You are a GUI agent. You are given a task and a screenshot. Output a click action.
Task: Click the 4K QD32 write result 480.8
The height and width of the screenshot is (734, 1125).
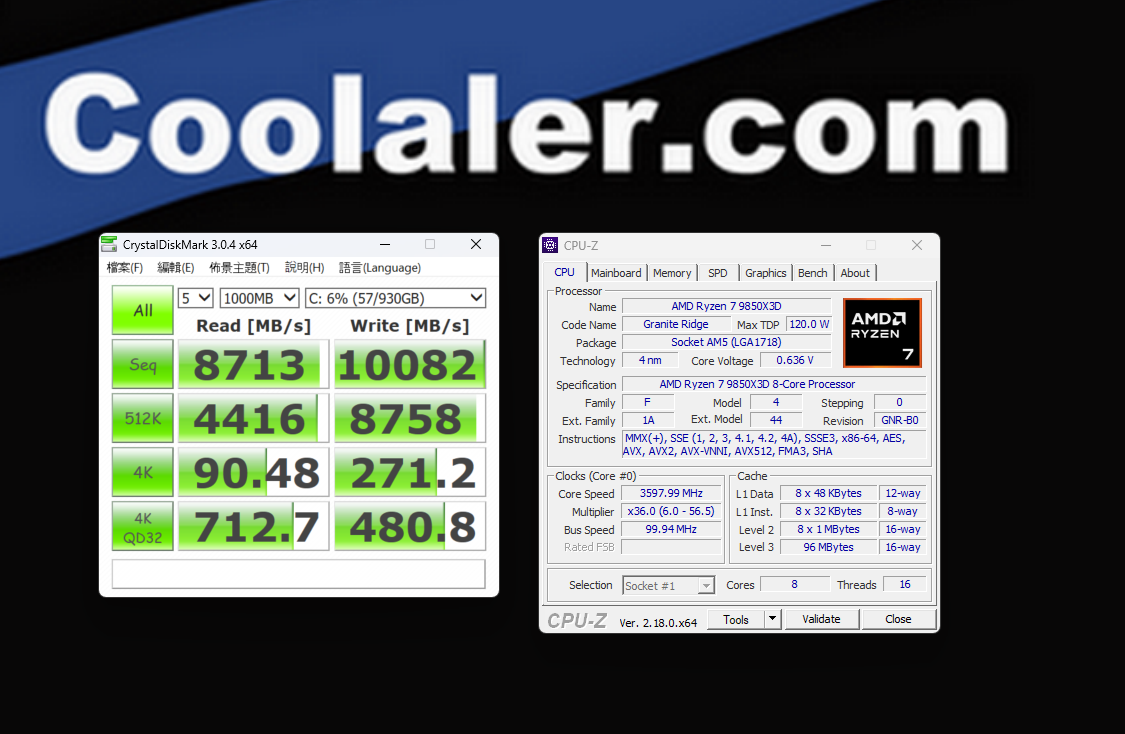410,527
